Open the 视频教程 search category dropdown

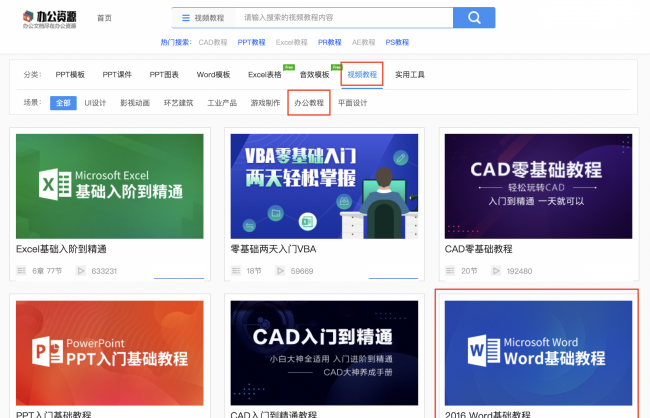click(203, 18)
